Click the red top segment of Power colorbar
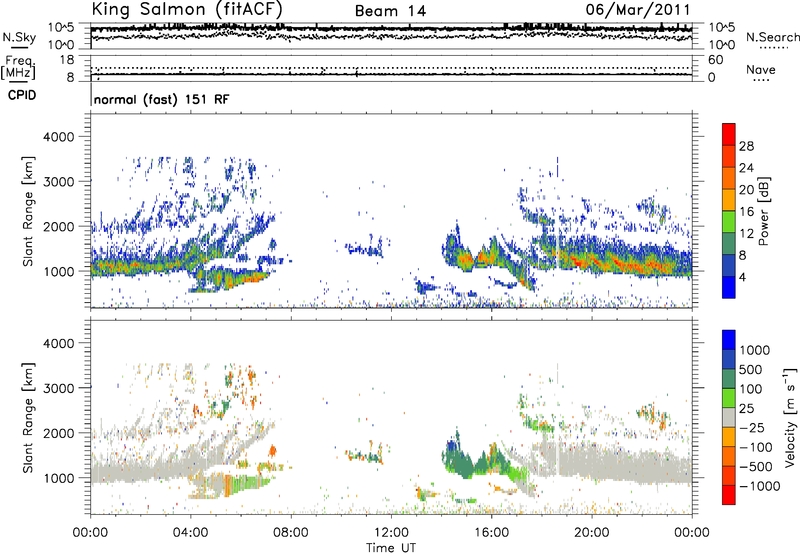This screenshot has height=554, width=800. (x=729, y=135)
